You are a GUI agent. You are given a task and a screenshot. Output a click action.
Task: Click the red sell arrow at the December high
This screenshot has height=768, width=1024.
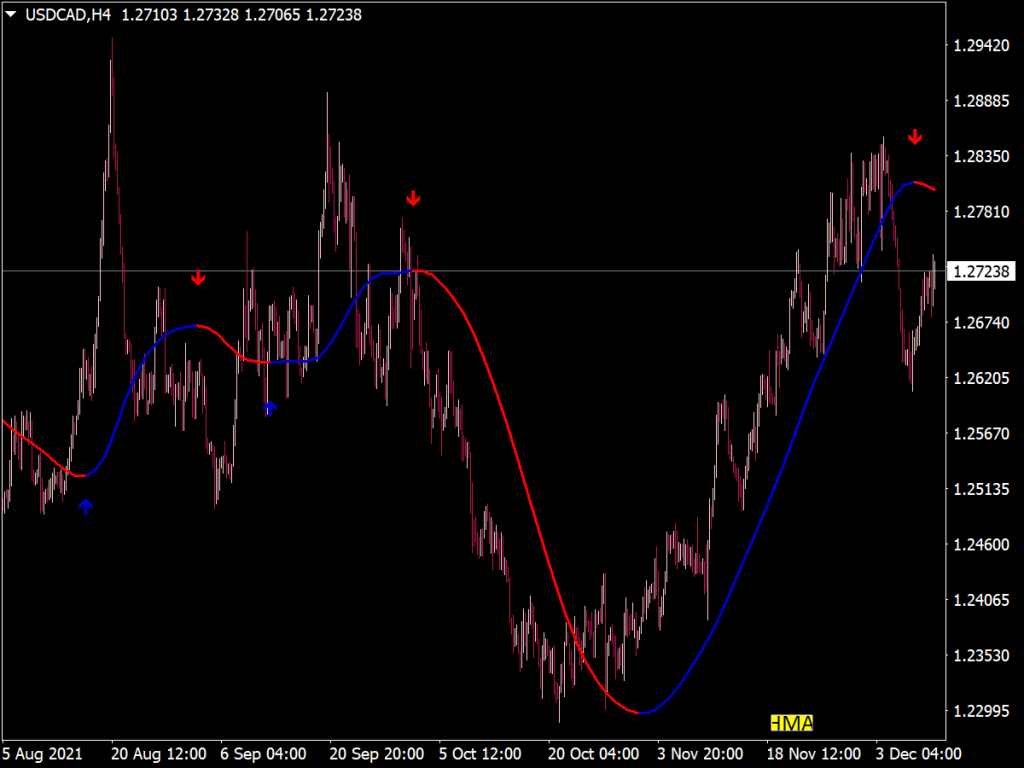[x=915, y=138]
